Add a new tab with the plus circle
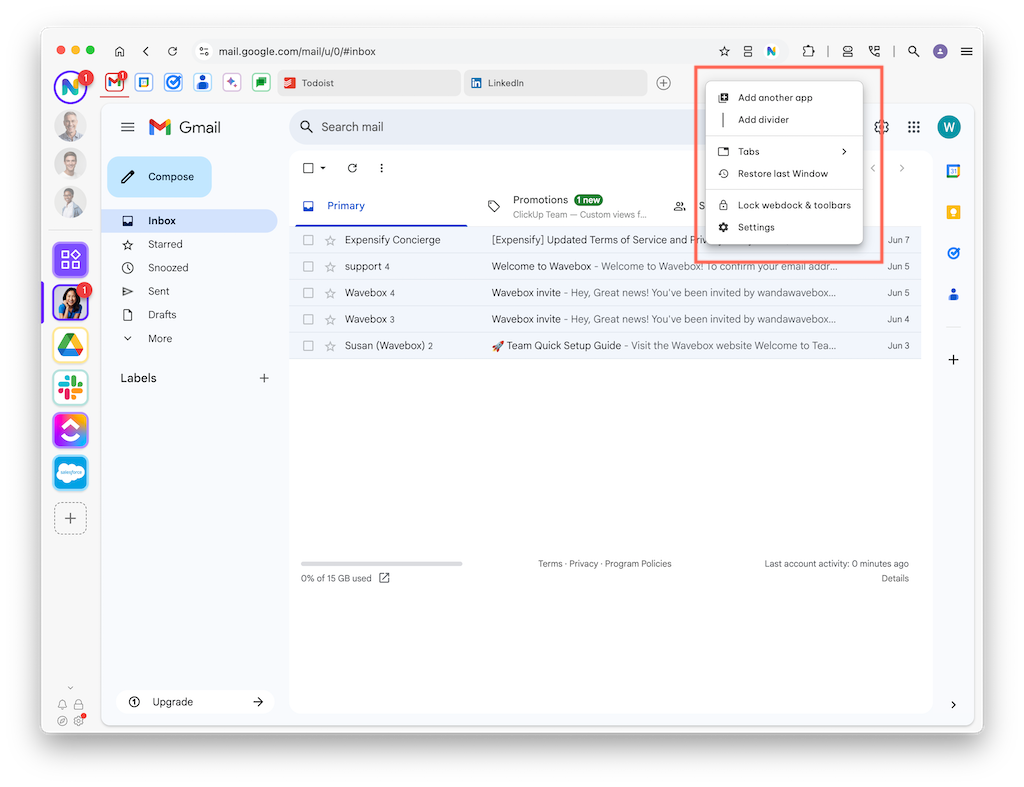Screen dimensions: 1024x787 click(x=664, y=83)
